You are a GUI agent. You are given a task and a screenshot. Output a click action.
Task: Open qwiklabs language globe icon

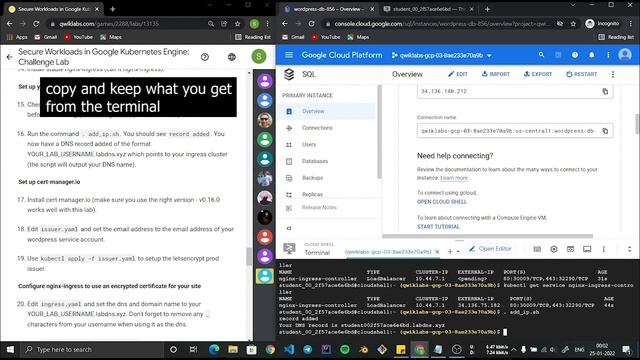point(232,57)
